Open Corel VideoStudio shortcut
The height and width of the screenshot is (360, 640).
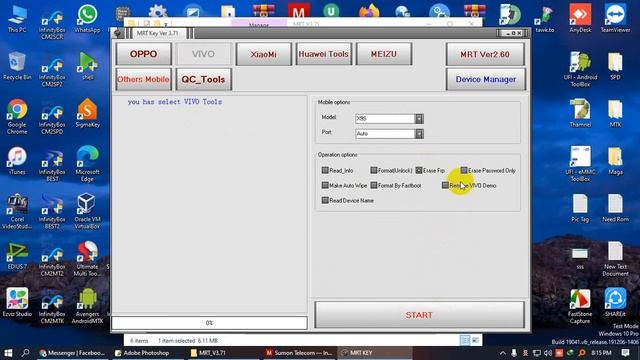[x=17, y=211]
